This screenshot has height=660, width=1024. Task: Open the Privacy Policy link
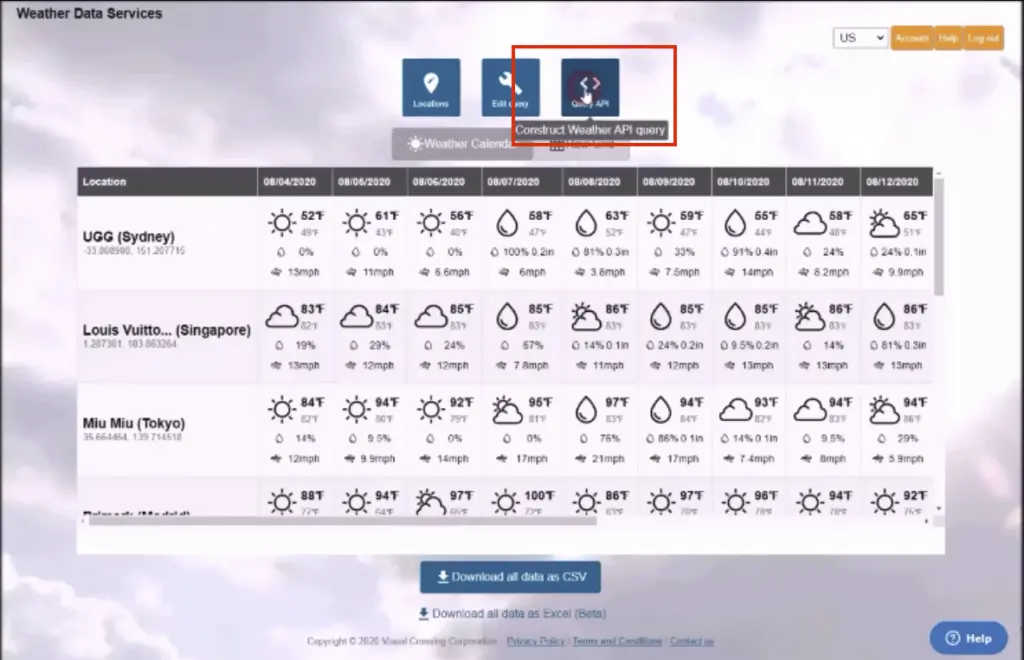point(535,641)
